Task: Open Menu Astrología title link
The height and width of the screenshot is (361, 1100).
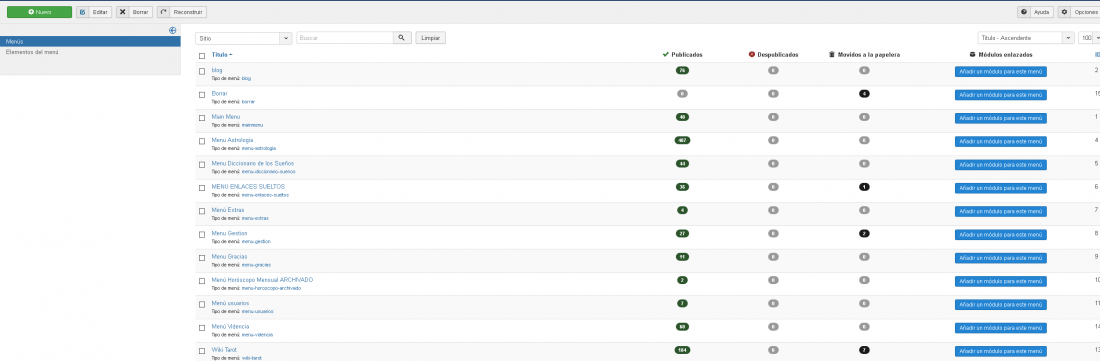Action: click(232, 139)
